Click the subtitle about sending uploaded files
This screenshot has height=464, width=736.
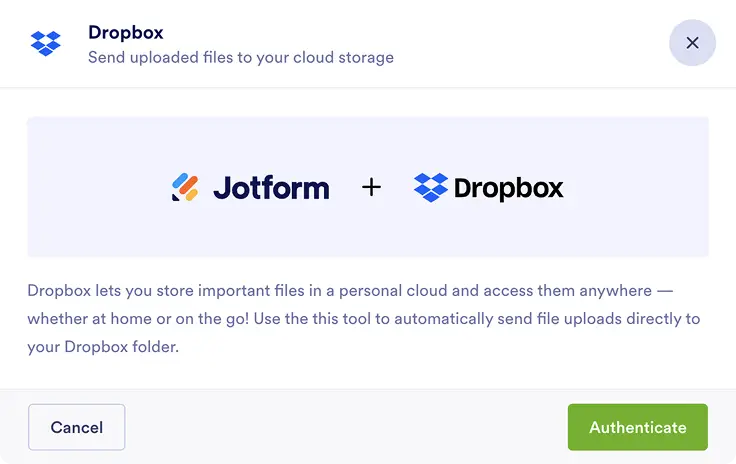point(240,57)
